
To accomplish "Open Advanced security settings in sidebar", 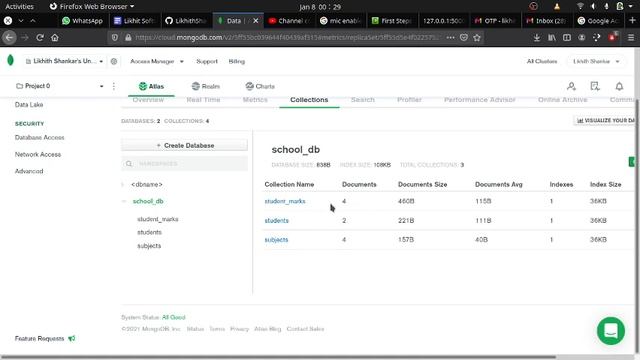I will (x=29, y=171).
